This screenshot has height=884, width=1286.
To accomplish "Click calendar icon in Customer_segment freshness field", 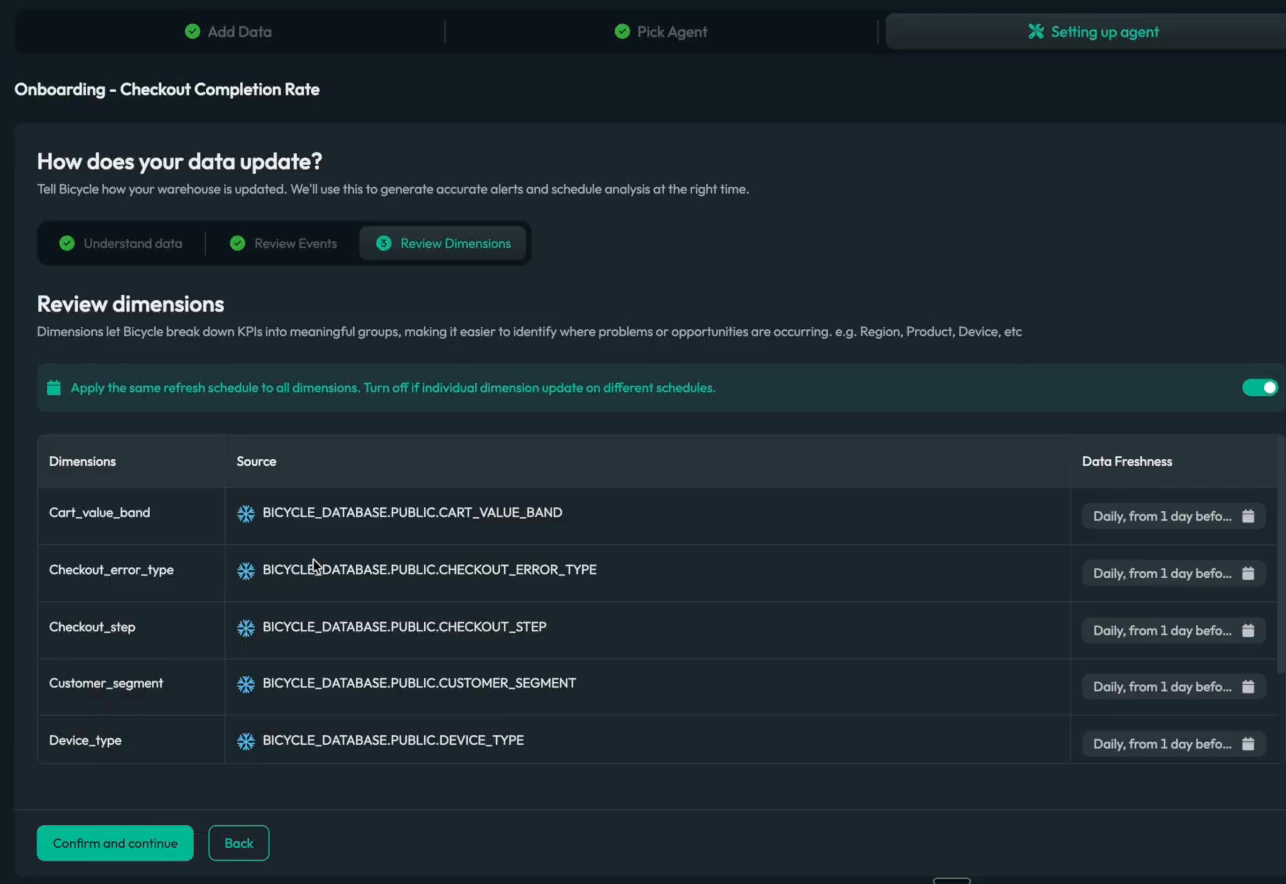I will [1248, 687].
